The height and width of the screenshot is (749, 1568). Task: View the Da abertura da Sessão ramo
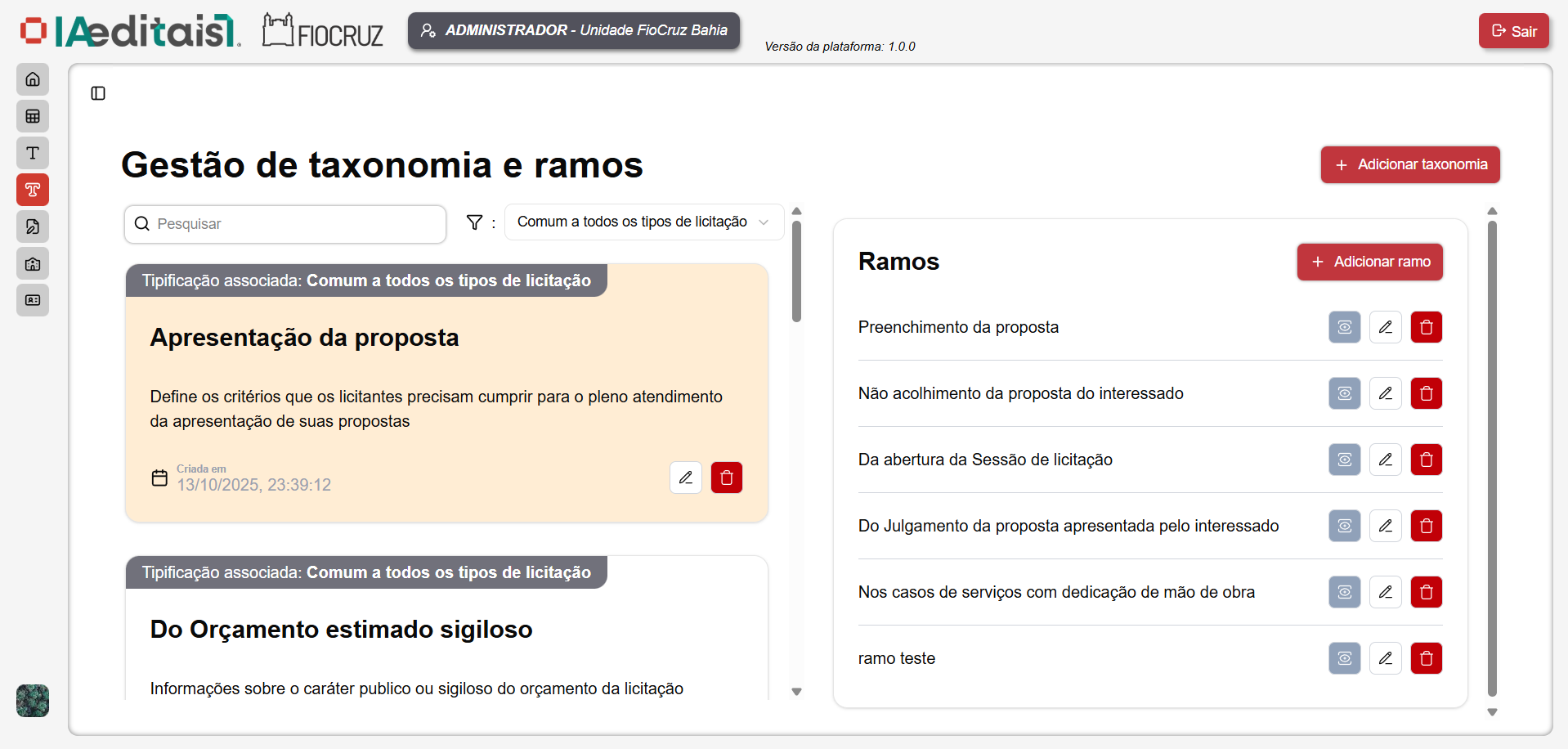[1345, 460]
